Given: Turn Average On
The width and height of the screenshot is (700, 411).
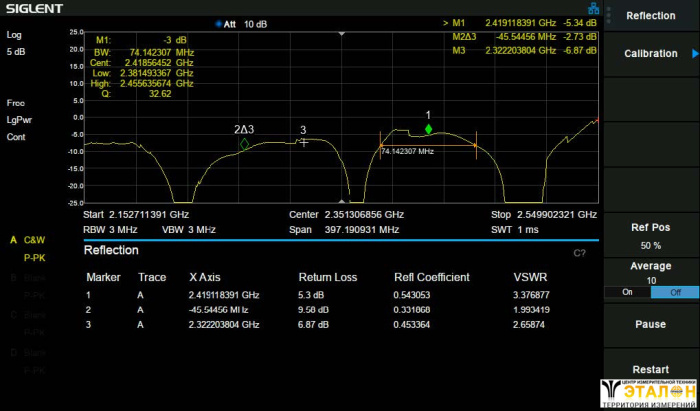Looking at the screenshot, I should point(626,292).
